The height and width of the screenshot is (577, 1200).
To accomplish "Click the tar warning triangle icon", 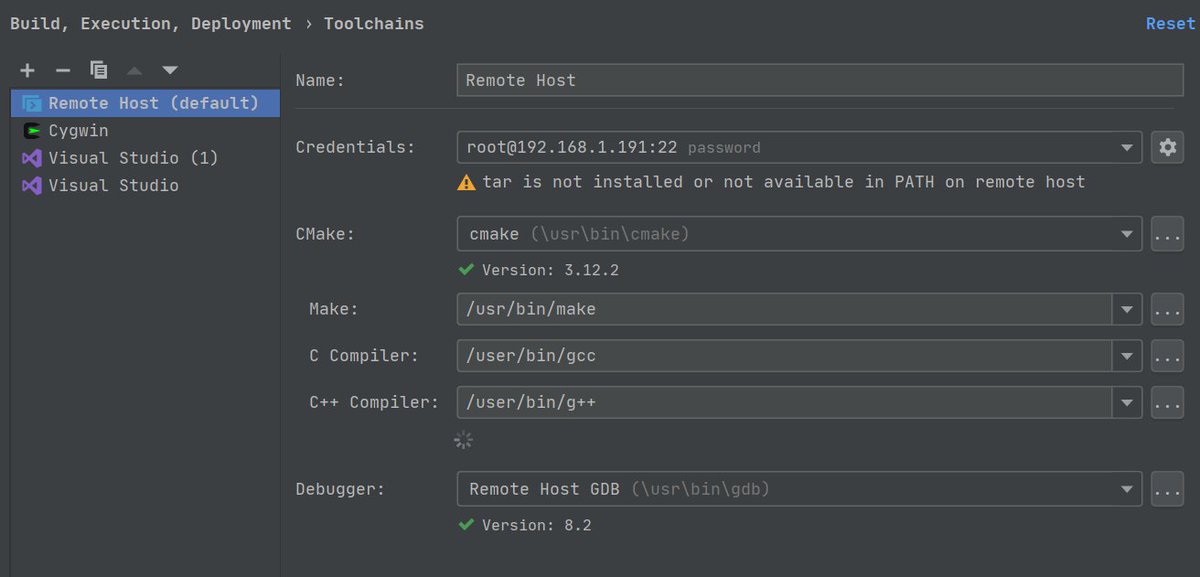I will coord(466,182).
